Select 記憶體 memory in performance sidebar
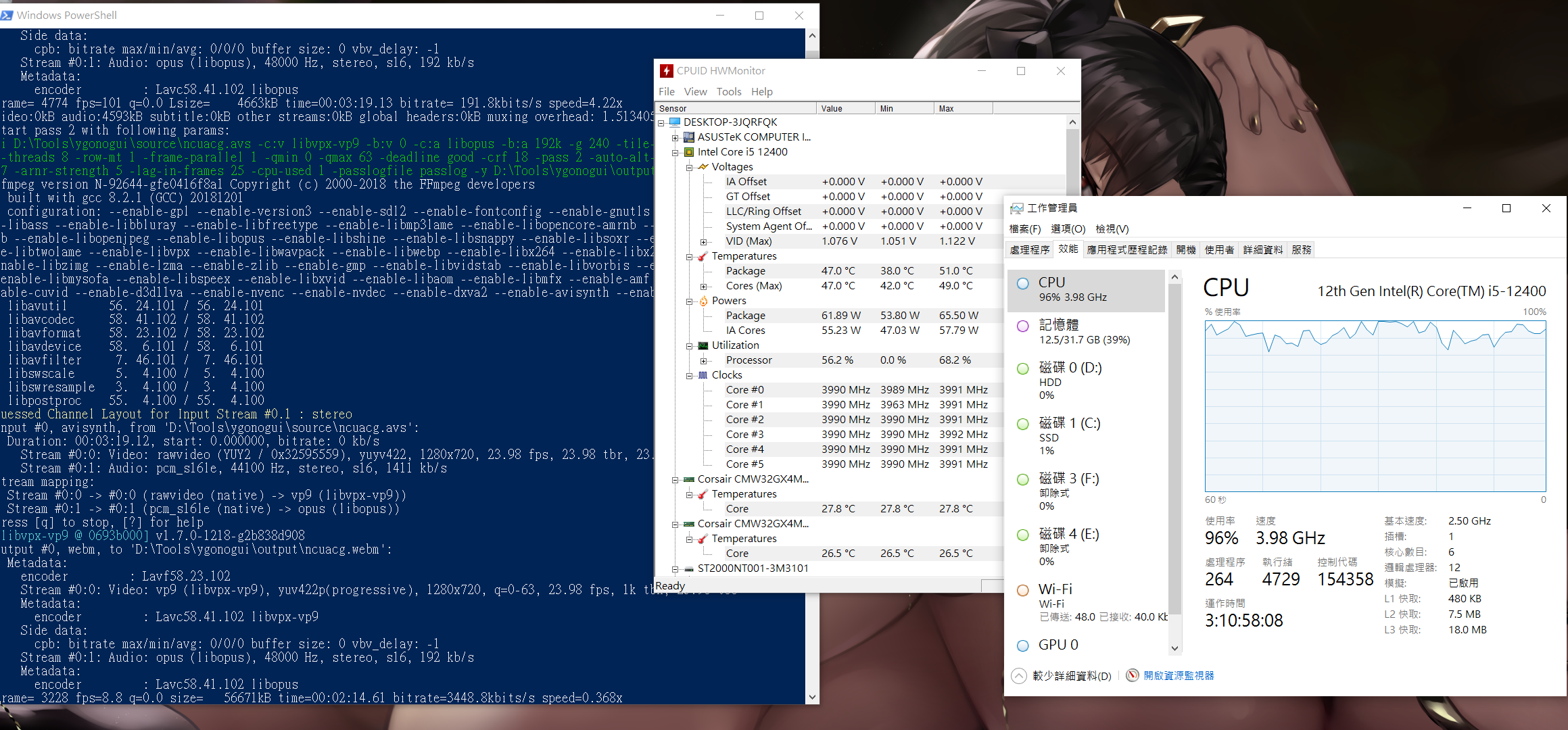 point(1086,332)
